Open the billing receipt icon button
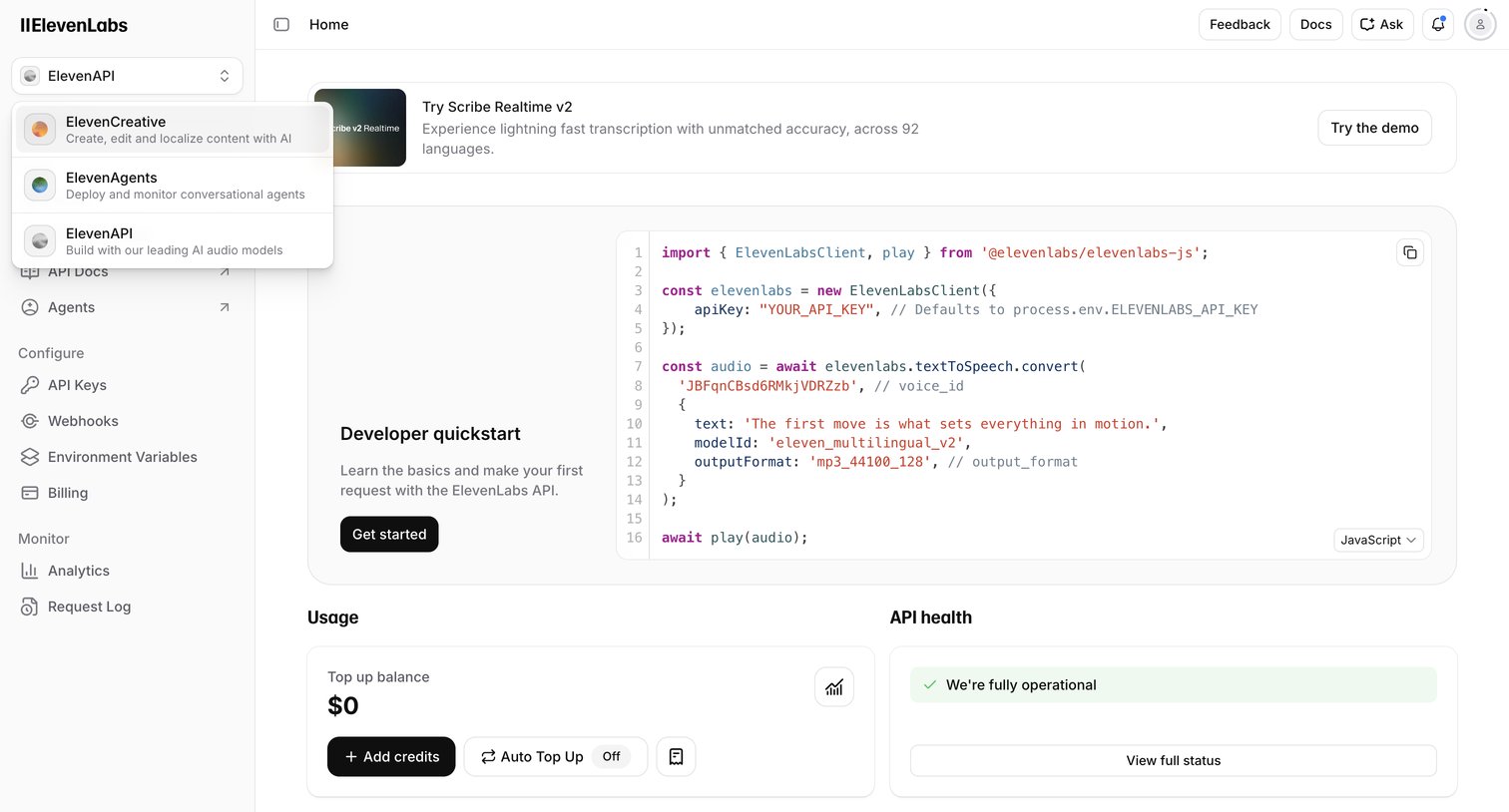The width and height of the screenshot is (1509, 812). coord(676,756)
